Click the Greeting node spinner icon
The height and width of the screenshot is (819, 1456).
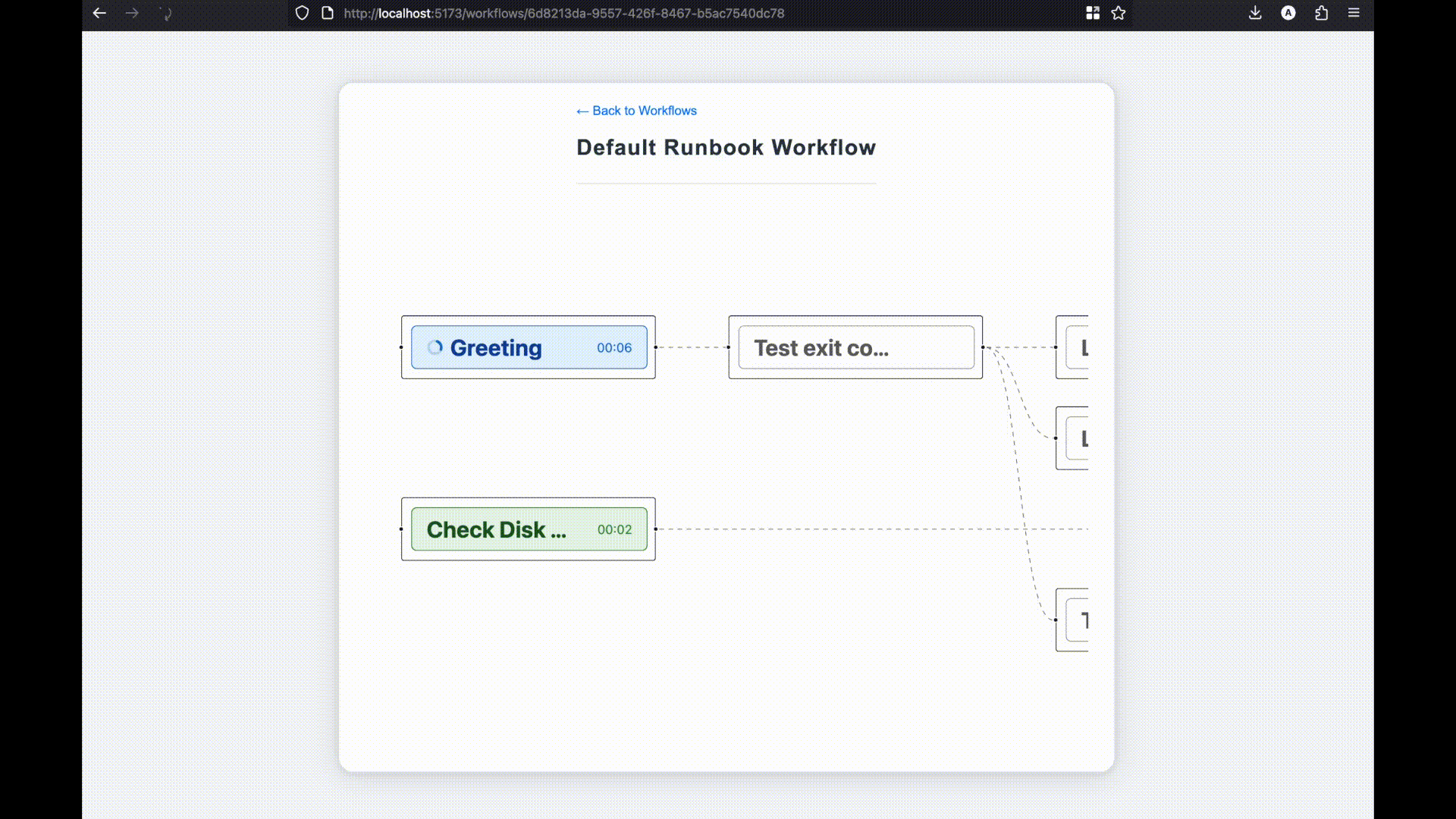coord(435,347)
